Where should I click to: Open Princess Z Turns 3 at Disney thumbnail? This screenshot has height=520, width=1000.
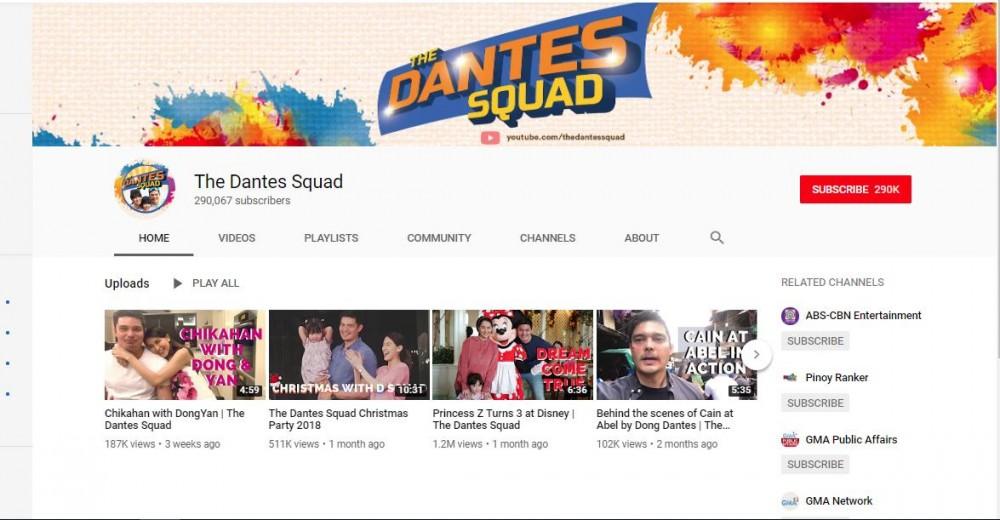[512, 355]
